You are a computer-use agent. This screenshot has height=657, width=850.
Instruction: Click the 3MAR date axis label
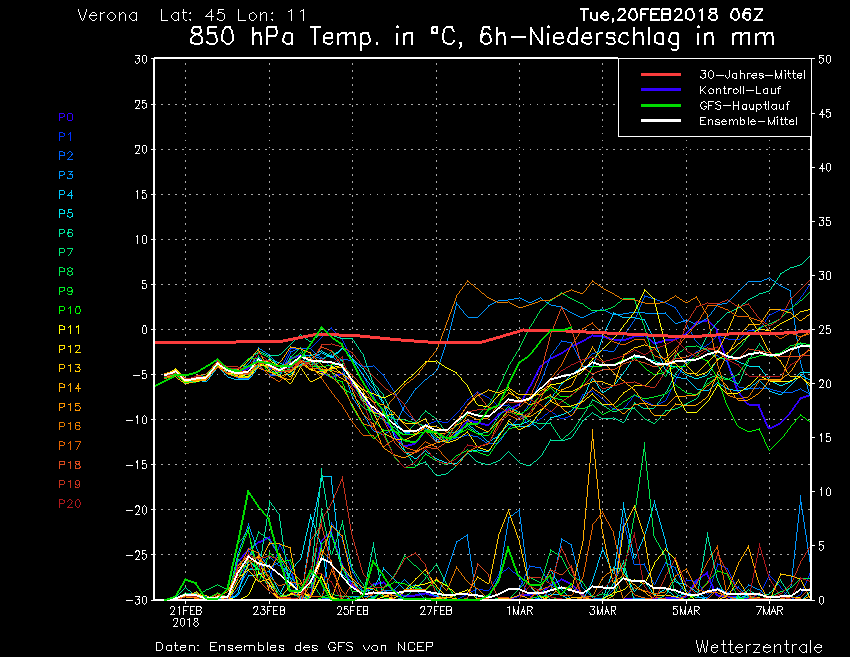[x=603, y=611]
